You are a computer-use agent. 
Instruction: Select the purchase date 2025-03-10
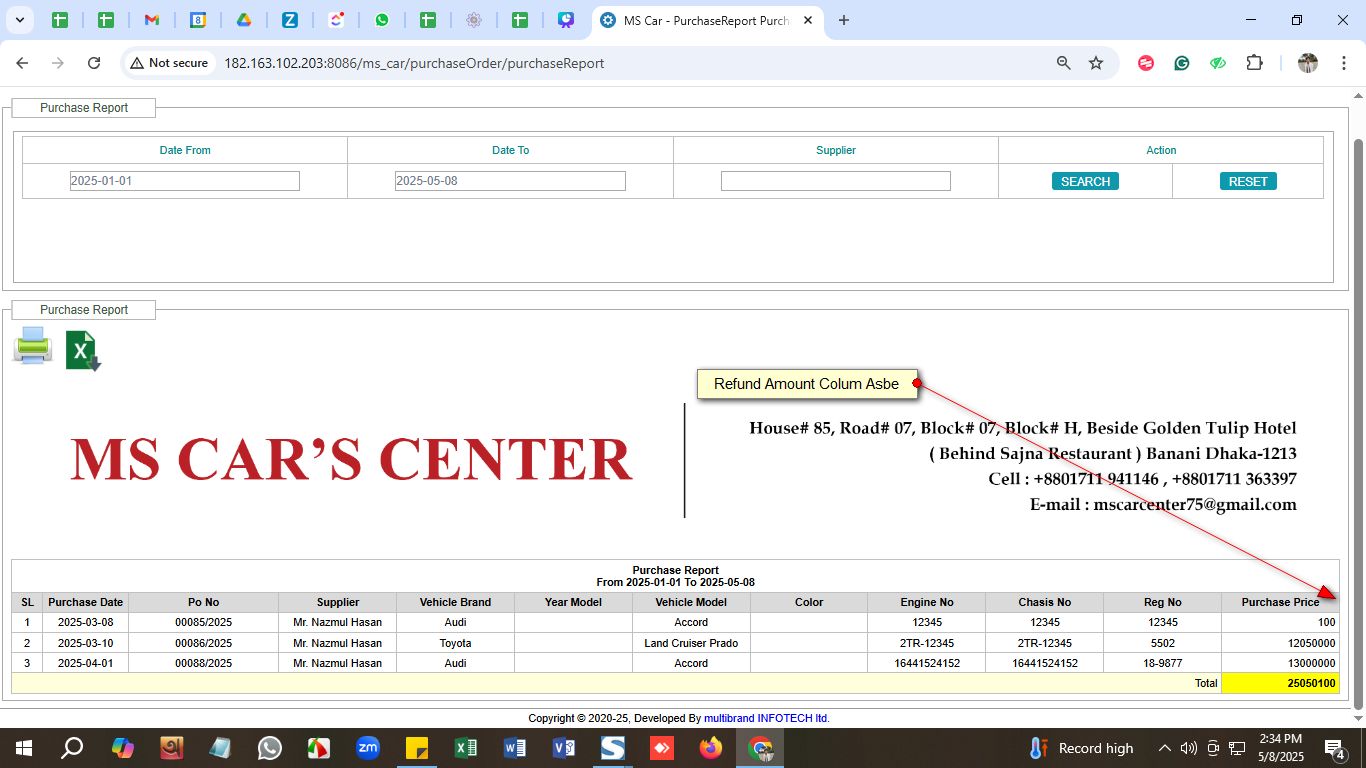pos(86,643)
